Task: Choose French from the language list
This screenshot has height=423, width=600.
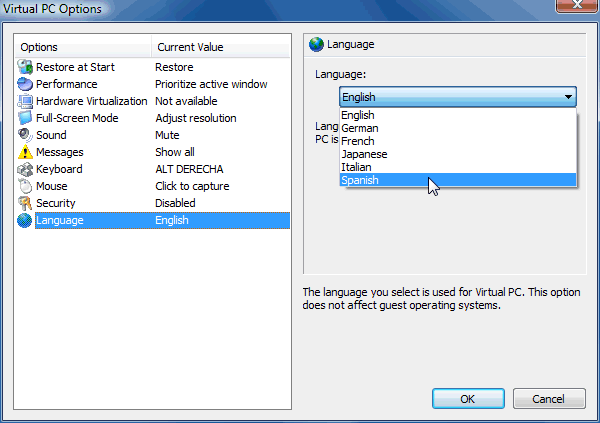Action: (x=458, y=141)
